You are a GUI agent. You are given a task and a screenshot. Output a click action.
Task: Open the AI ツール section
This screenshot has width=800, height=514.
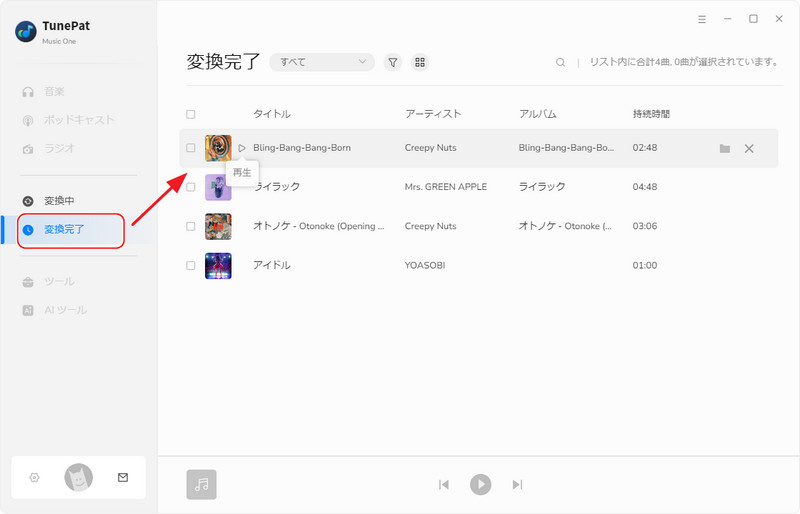(x=65, y=310)
